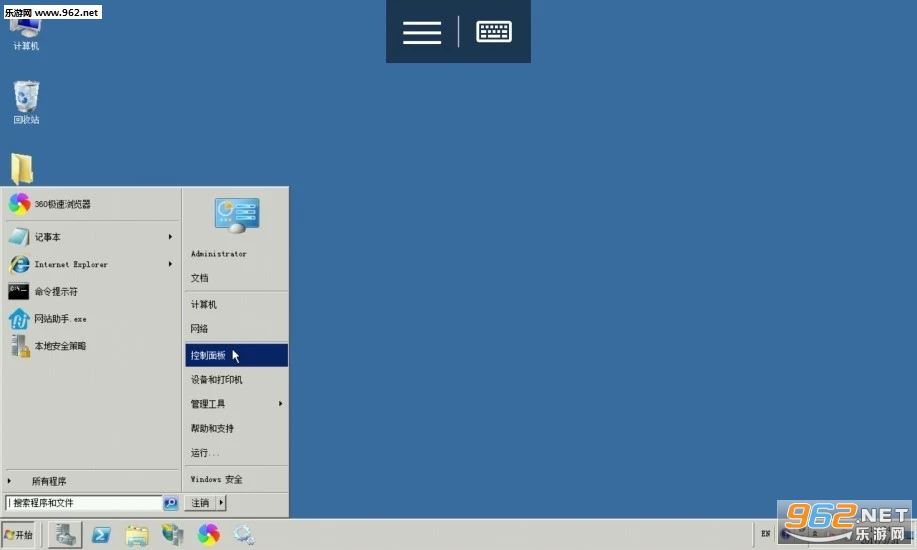This screenshot has width=917, height=550.
Task: Open the file explorer folder icon in the taskbar
Action: click(137, 535)
